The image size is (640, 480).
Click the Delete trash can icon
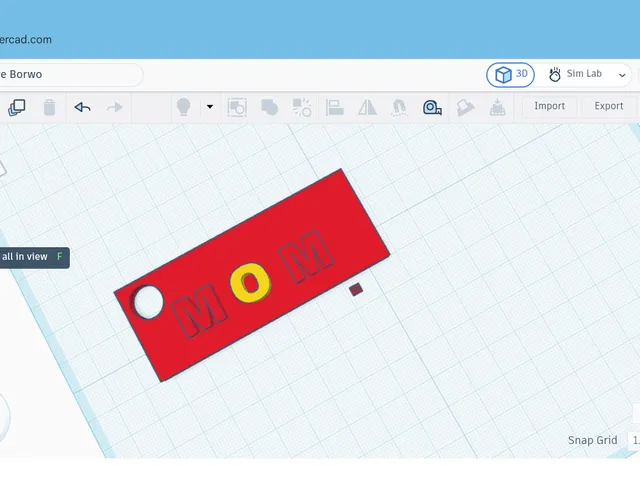49,108
